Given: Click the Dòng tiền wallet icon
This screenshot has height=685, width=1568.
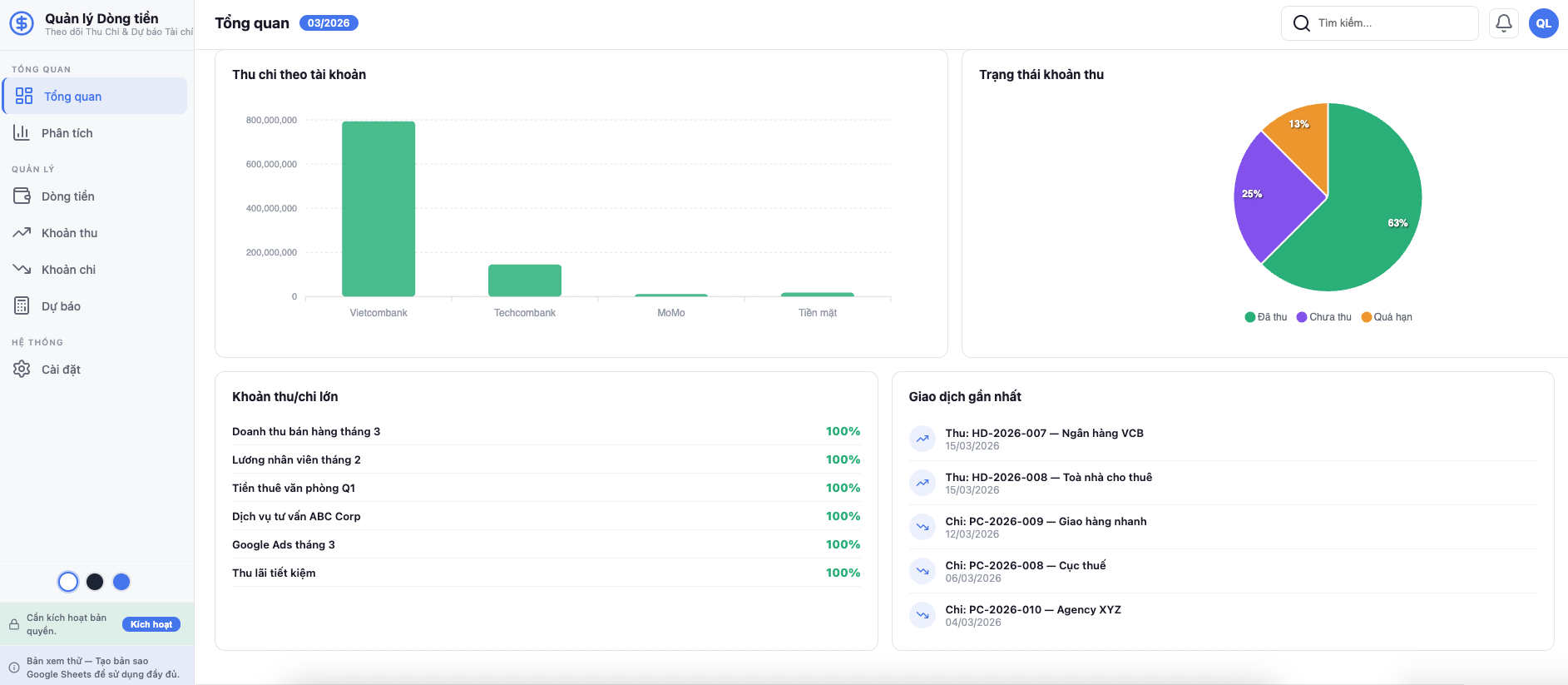Looking at the screenshot, I should click(22, 196).
